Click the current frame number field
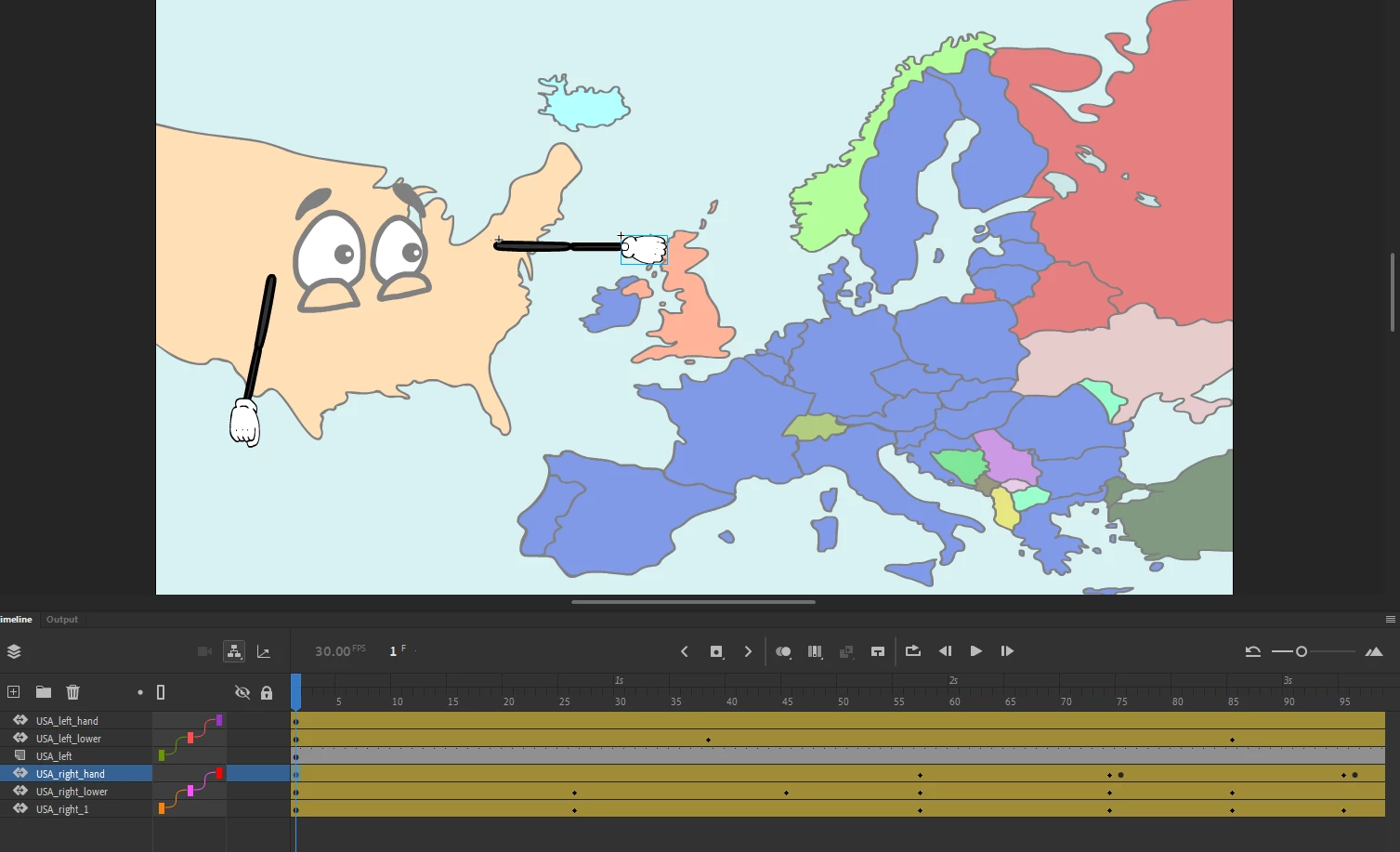This screenshot has height=852, width=1400. [x=394, y=651]
